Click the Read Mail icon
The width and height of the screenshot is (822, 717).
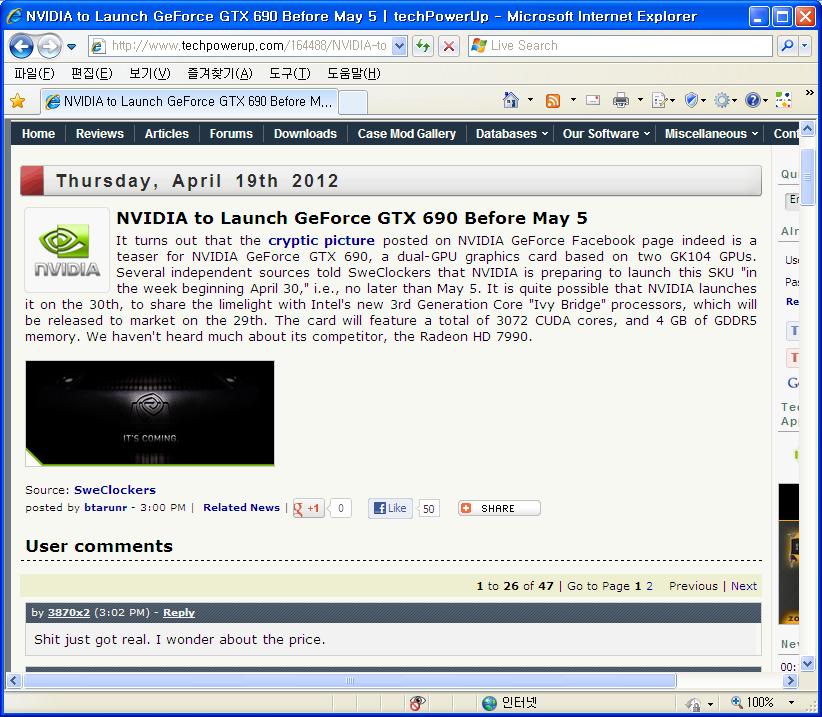pyautogui.click(x=593, y=100)
